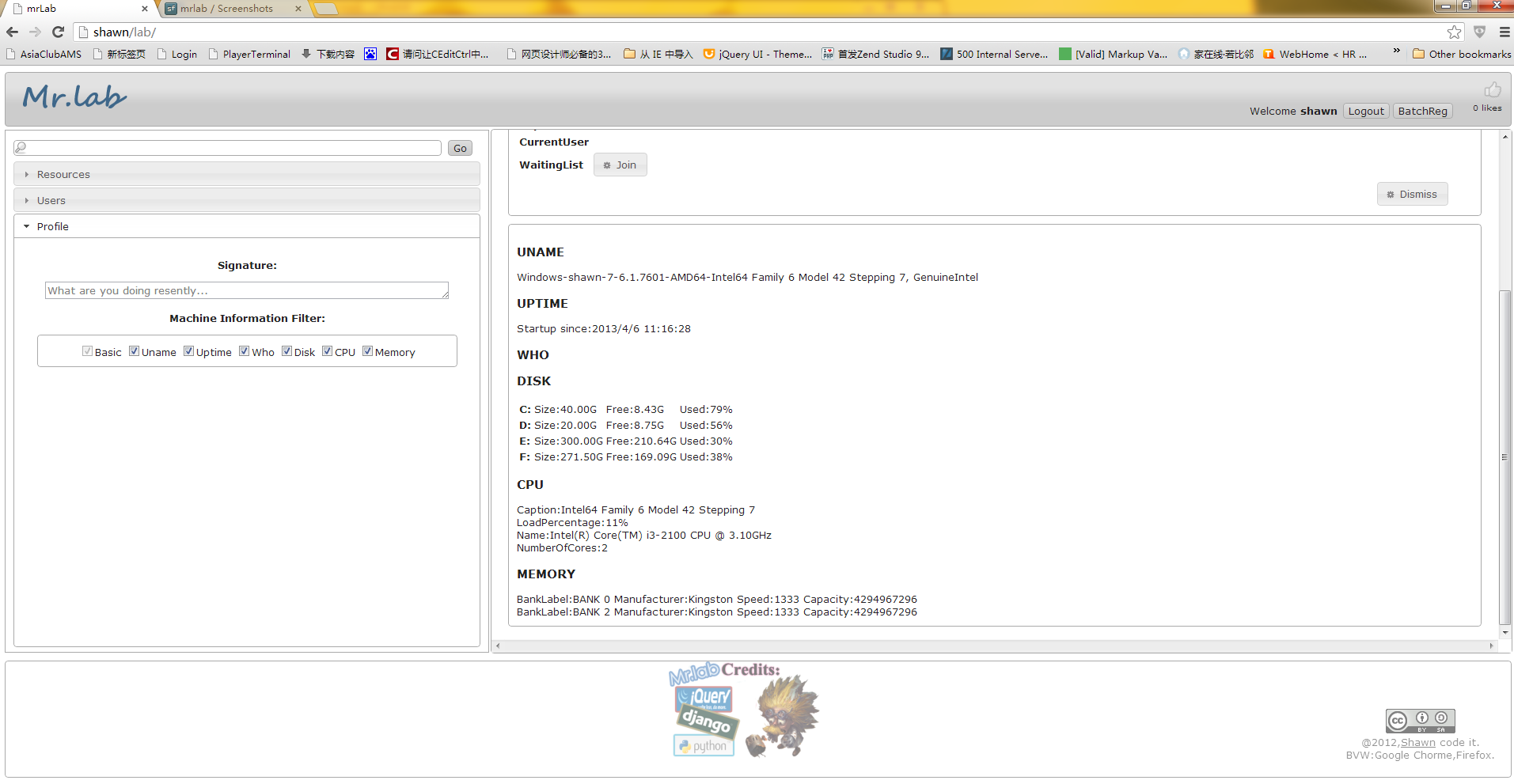This screenshot has height=784, width=1514.
Task: Click the Shawn credit link in footer
Action: point(1417,742)
